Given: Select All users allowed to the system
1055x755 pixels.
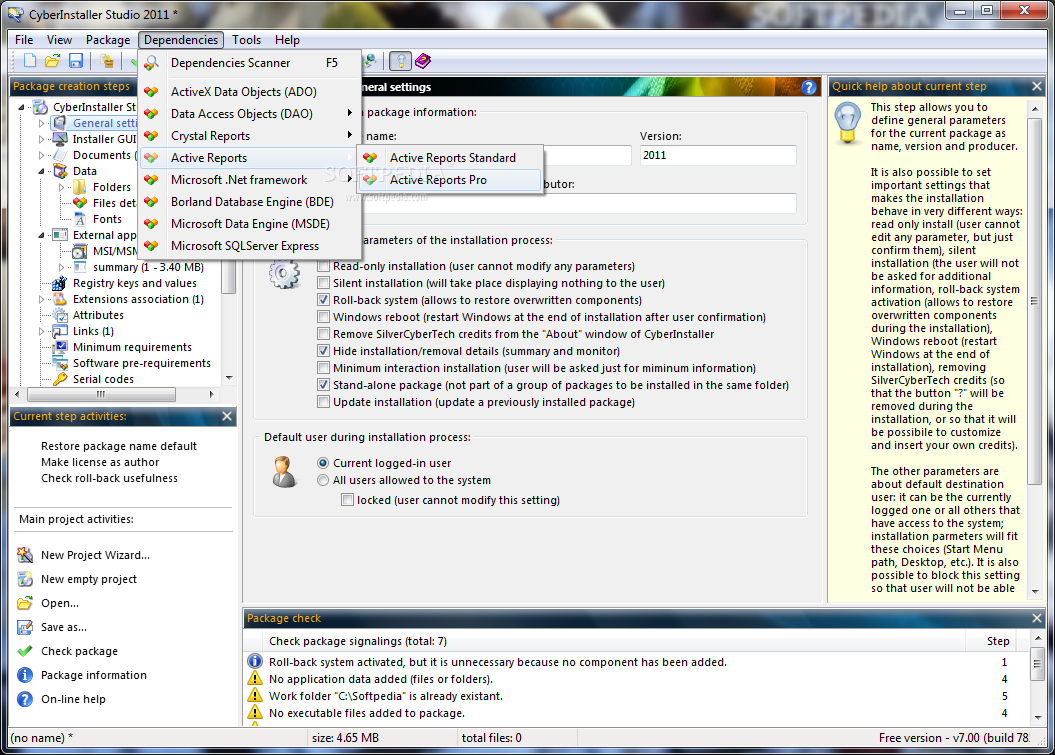Looking at the screenshot, I should pyautogui.click(x=323, y=480).
